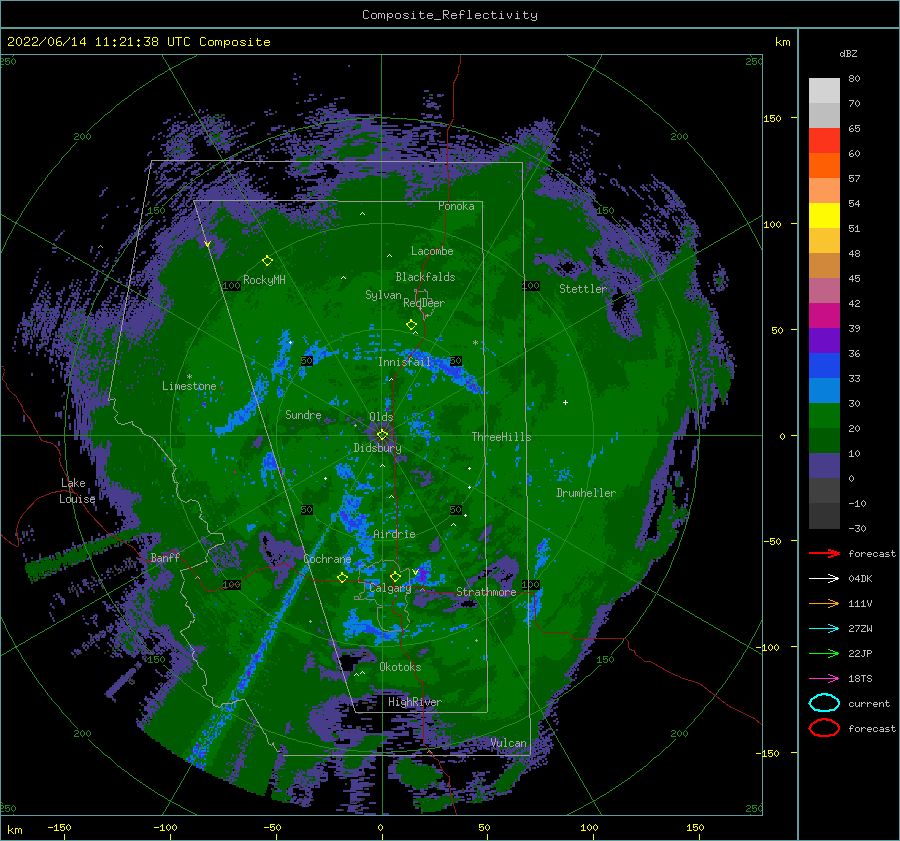Click the Cochrane label
900x841 pixels.
pyautogui.click(x=327, y=559)
